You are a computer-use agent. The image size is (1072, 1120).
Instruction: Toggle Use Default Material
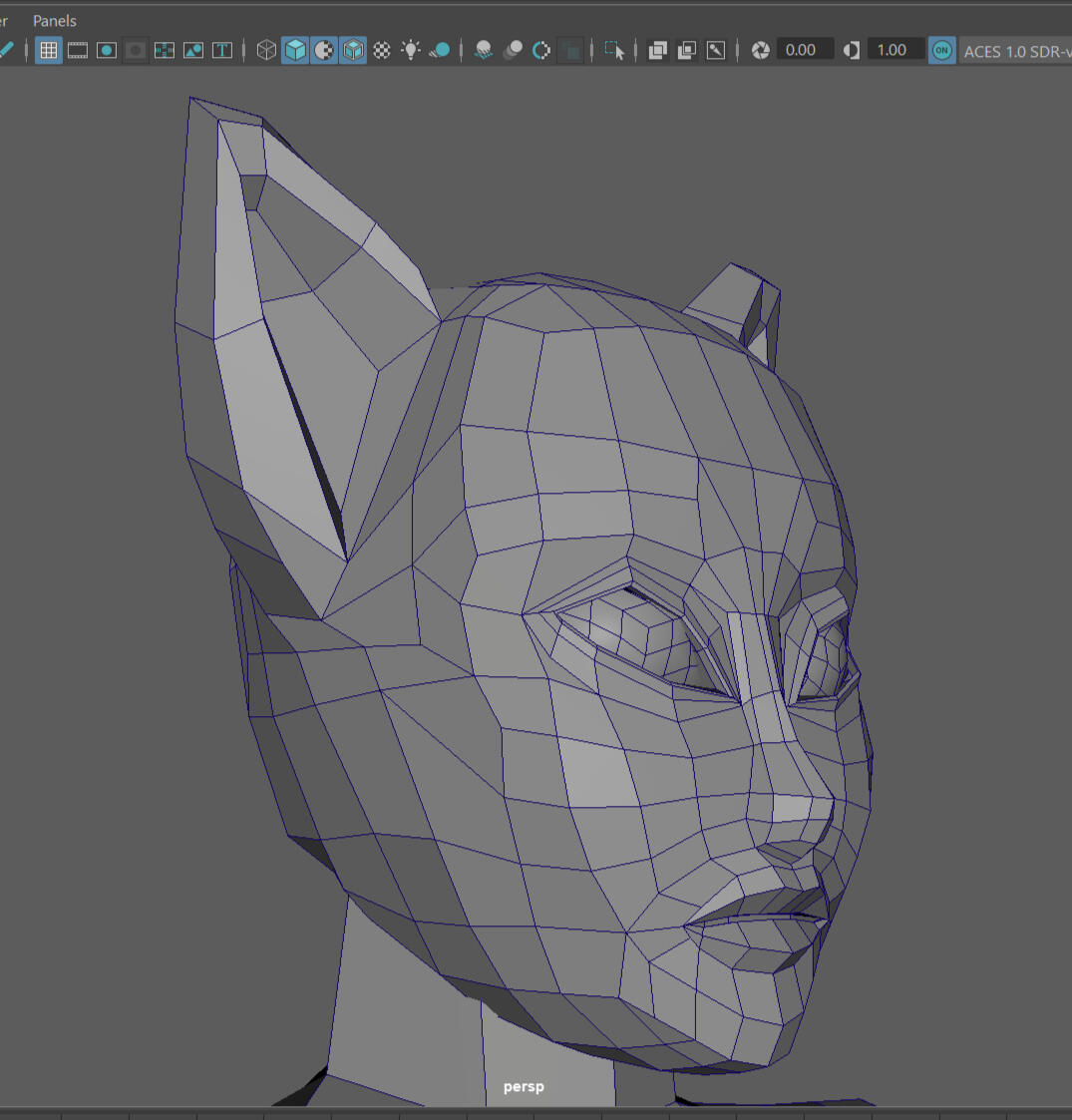[x=324, y=50]
